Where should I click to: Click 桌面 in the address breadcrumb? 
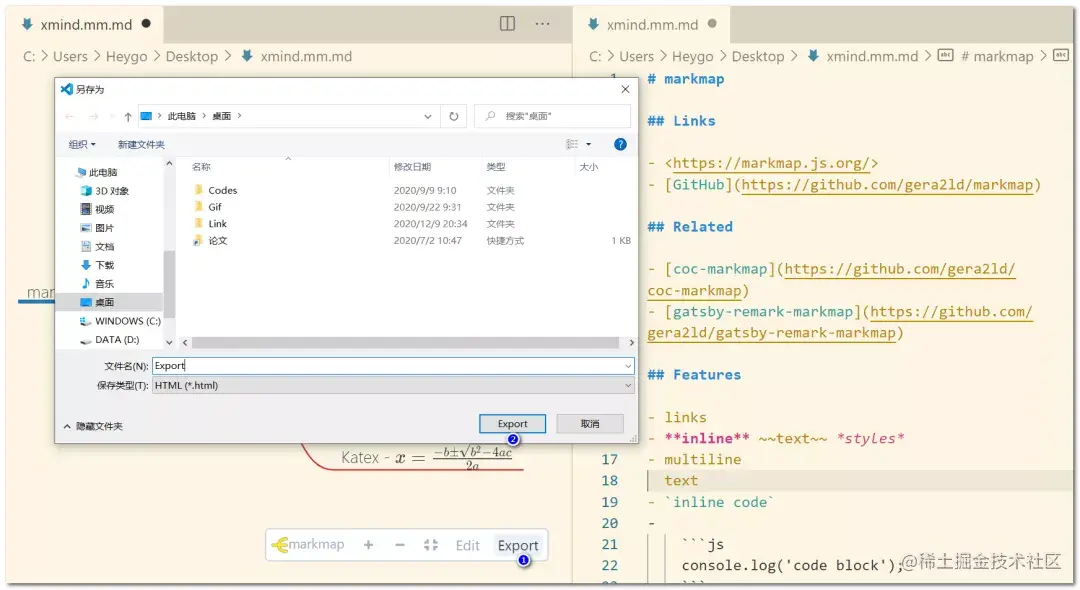pos(221,116)
